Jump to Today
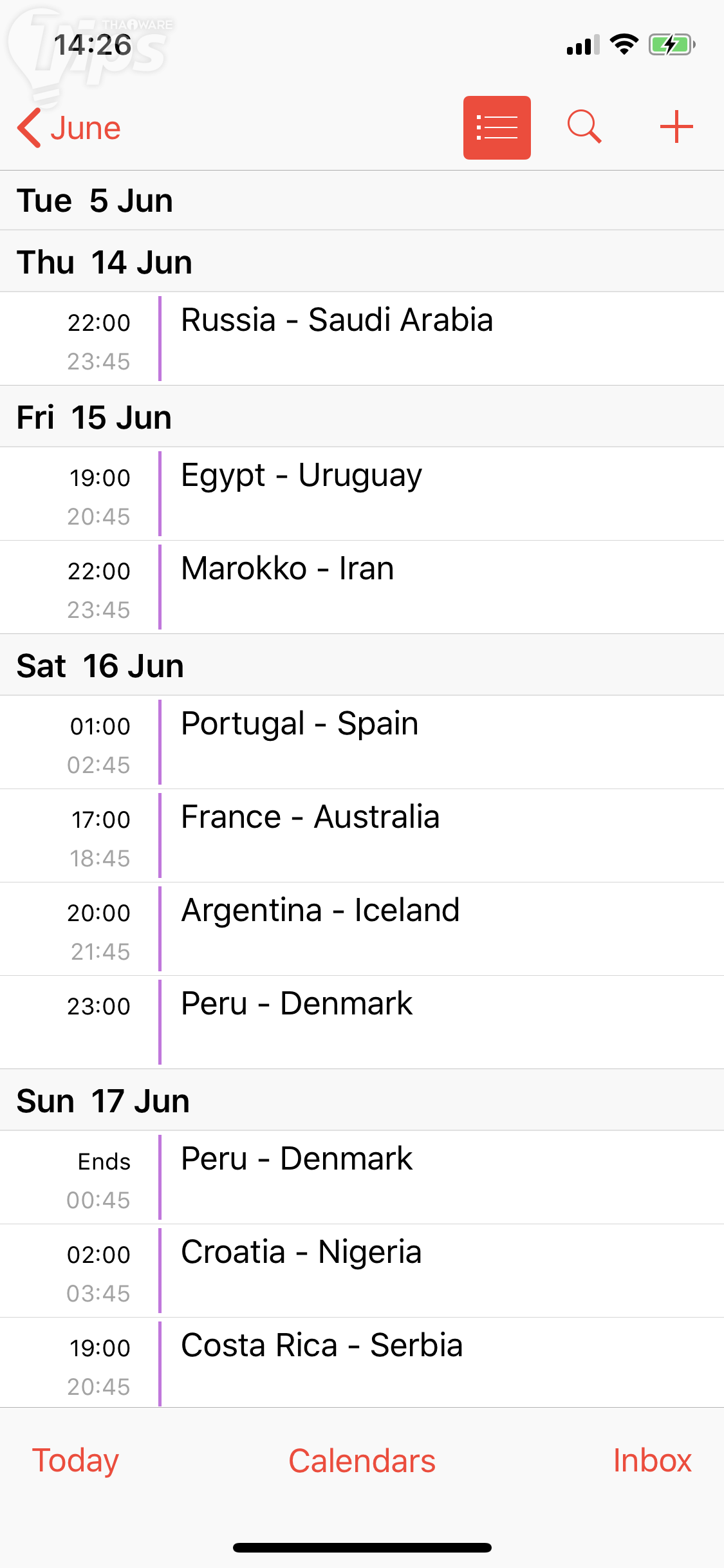Viewport: 724px width, 1568px height. (x=75, y=1460)
